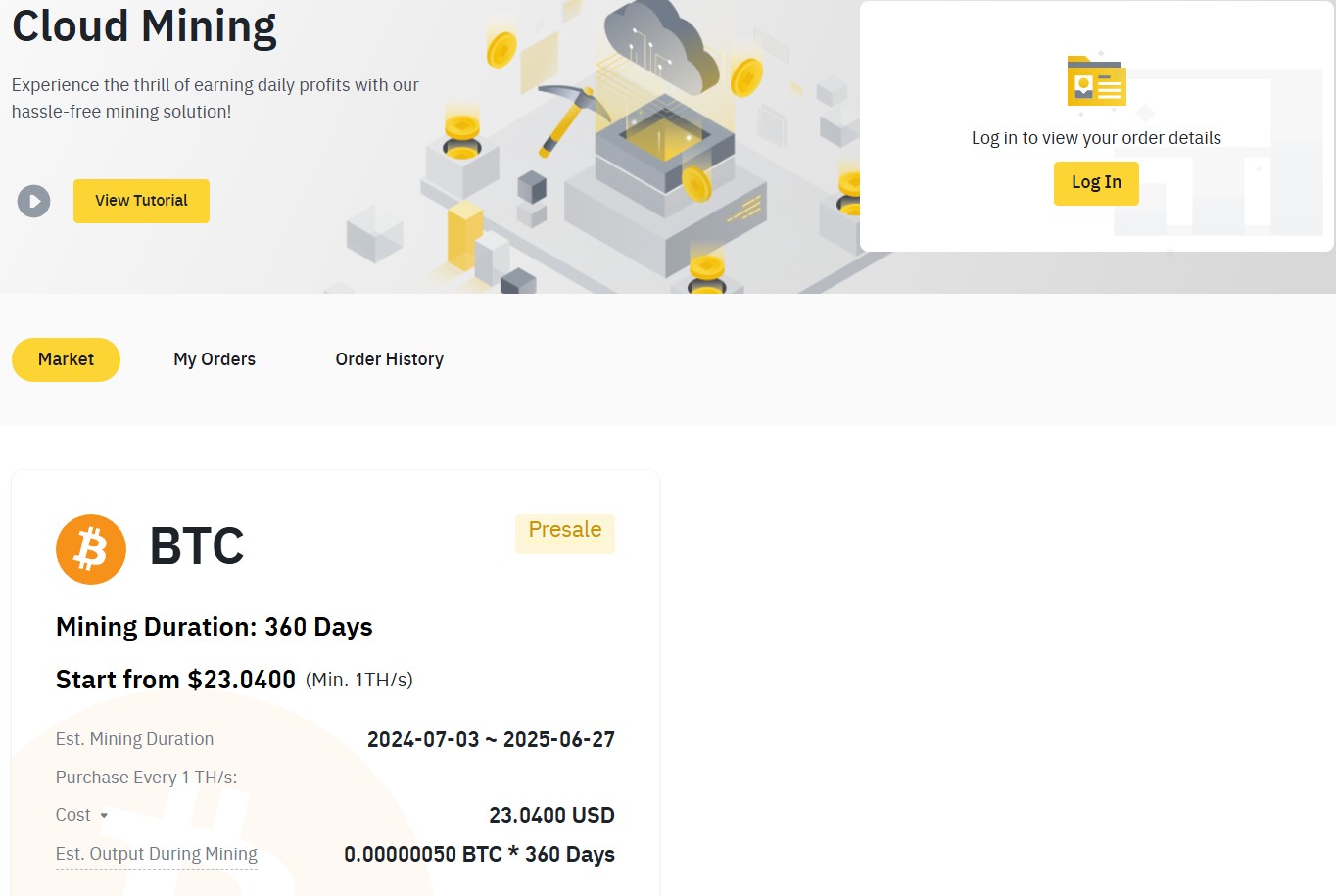Click the Bitcoin BTC coin icon
The width and height of the screenshot is (1336, 896).
tap(91, 549)
